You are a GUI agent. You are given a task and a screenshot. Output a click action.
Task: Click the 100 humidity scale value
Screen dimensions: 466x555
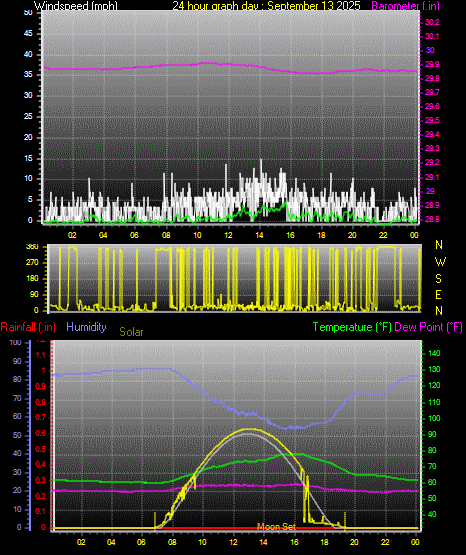click(16, 342)
